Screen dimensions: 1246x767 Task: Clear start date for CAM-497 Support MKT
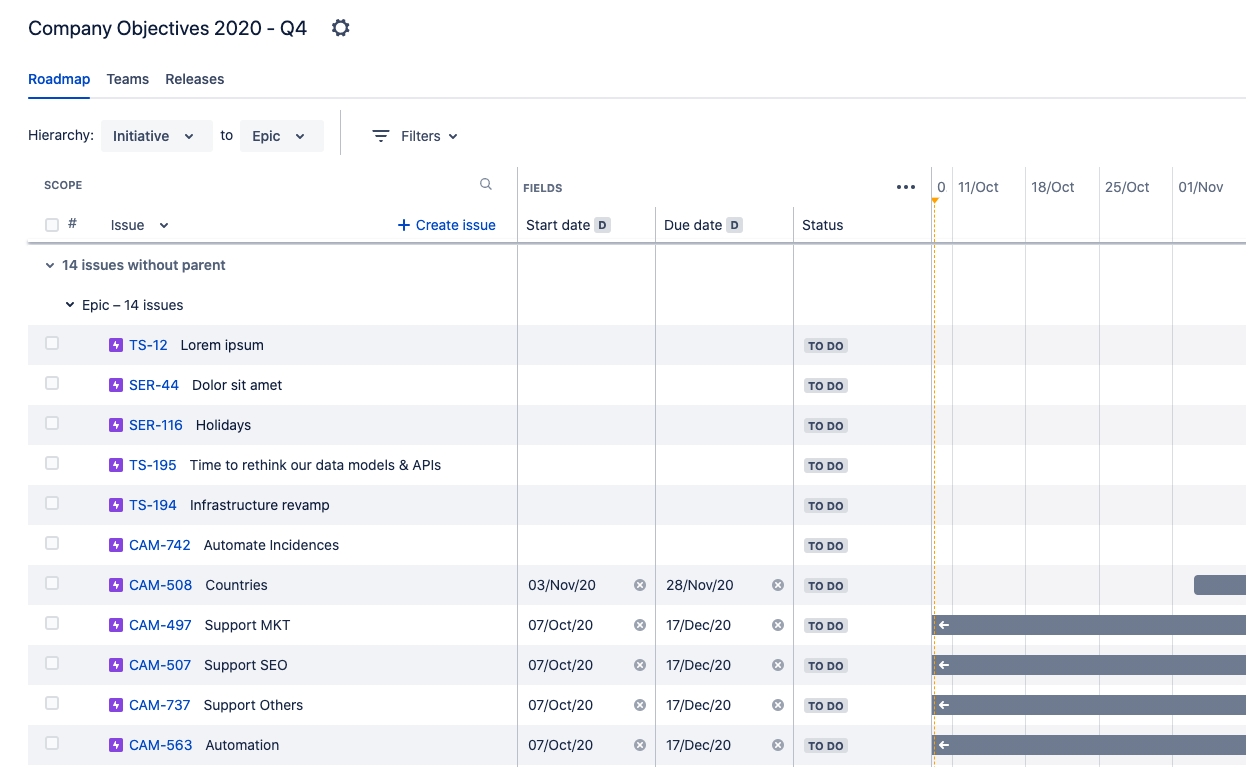pyautogui.click(x=640, y=625)
